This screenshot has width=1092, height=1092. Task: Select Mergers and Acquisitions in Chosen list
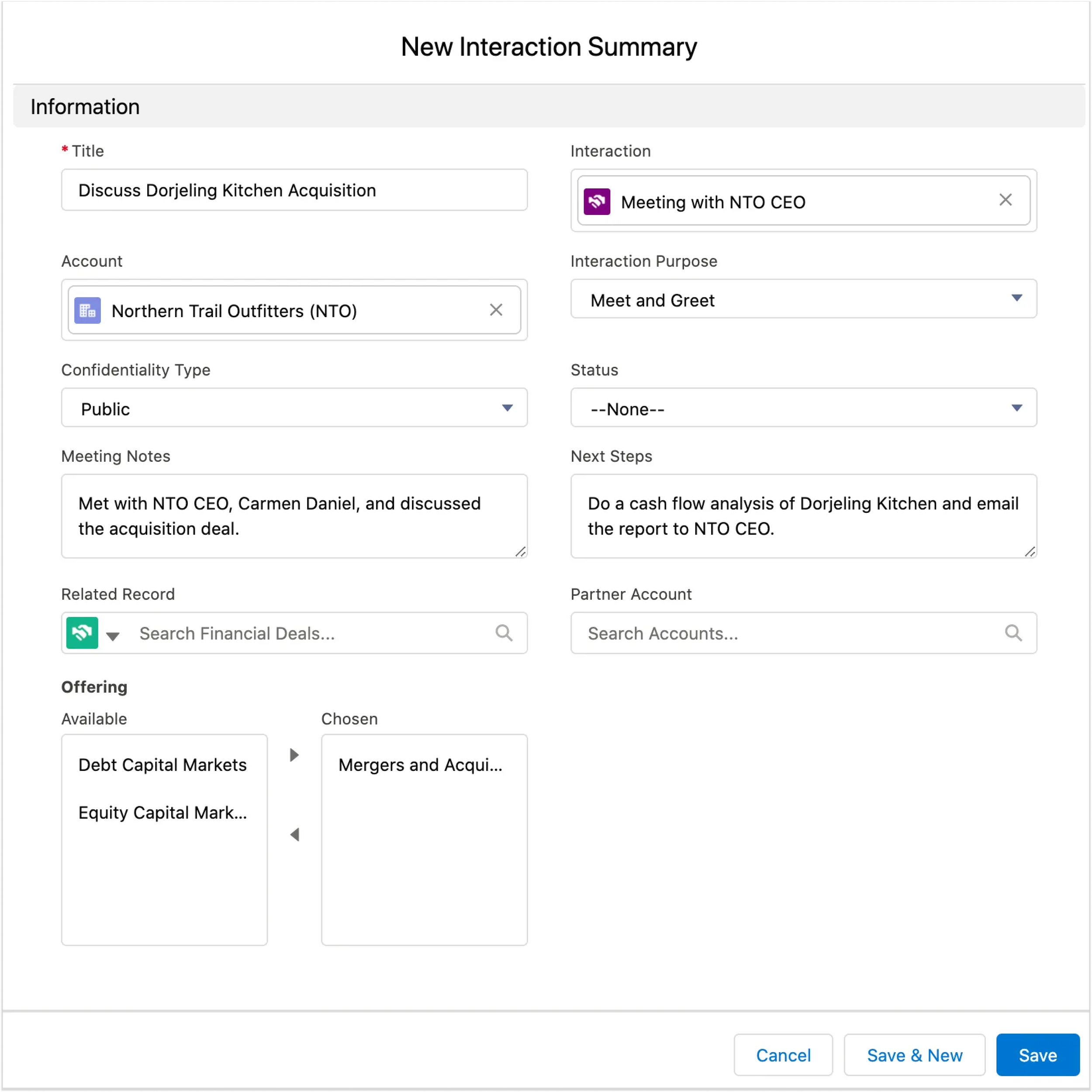pyautogui.click(x=420, y=765)
